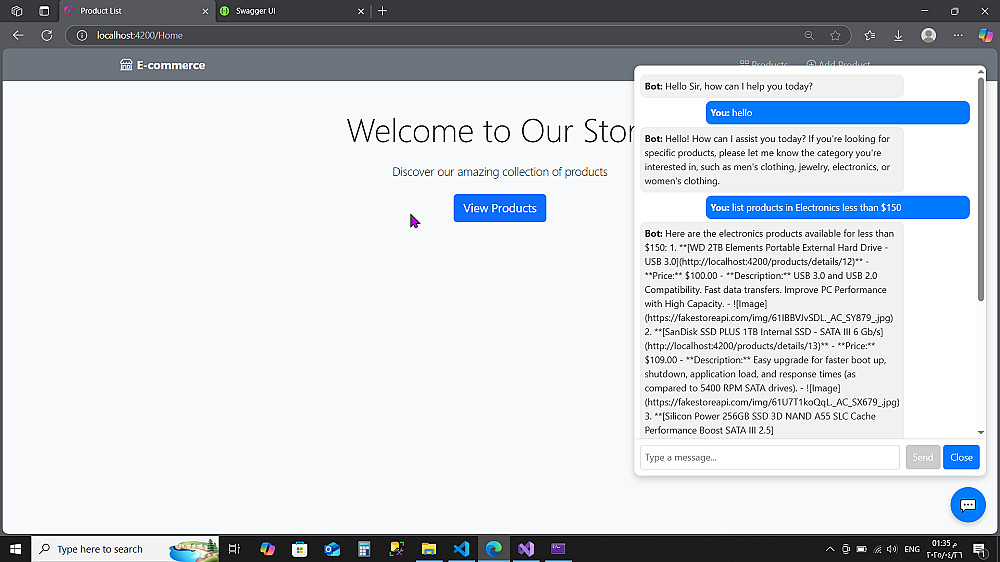This screenshot has height=562, width=1000.
Task: Open the zoom magnifier in address bar
Action: click(x=809, y=35)
